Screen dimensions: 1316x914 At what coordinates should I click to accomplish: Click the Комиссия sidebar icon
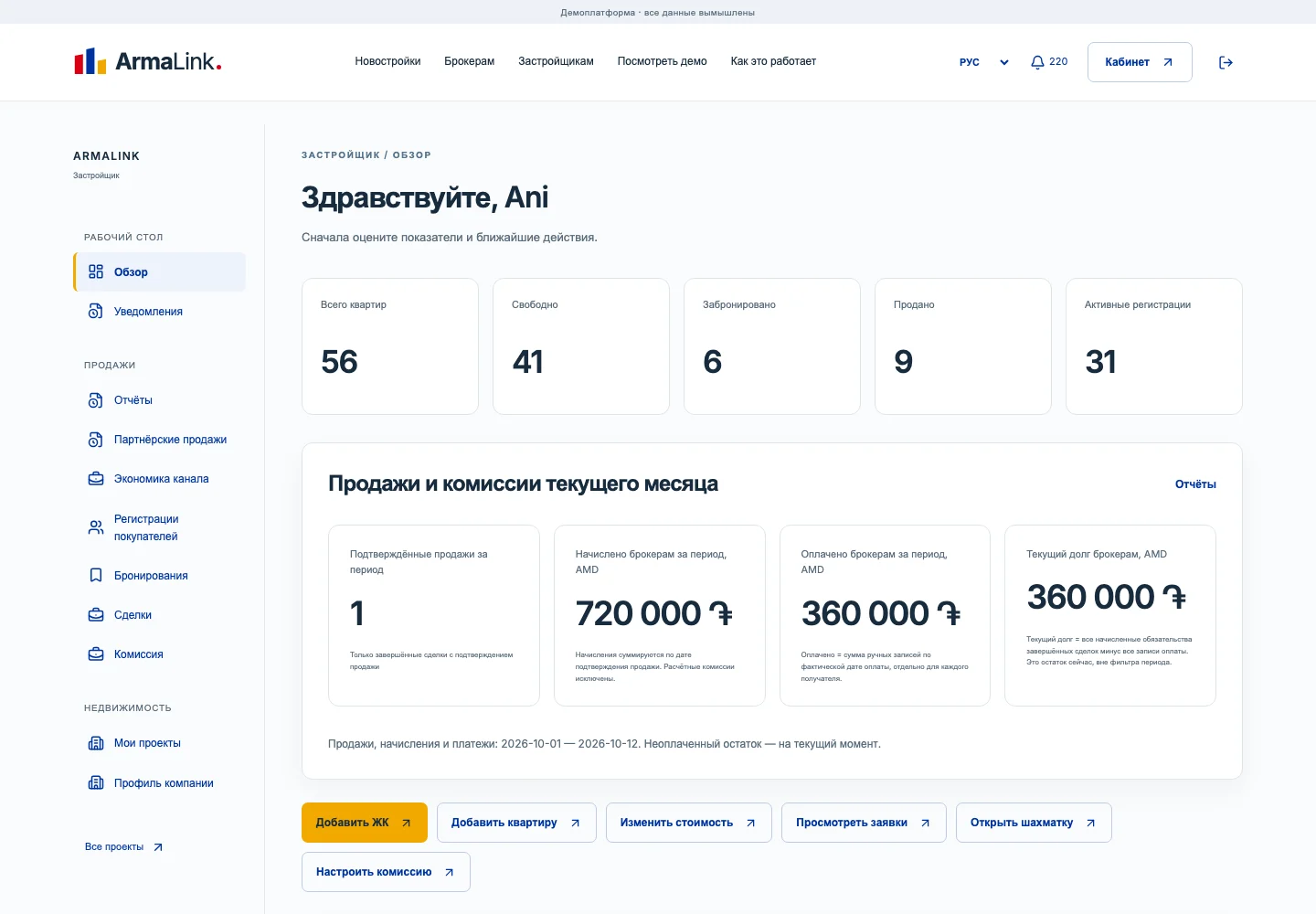(96, 654)
